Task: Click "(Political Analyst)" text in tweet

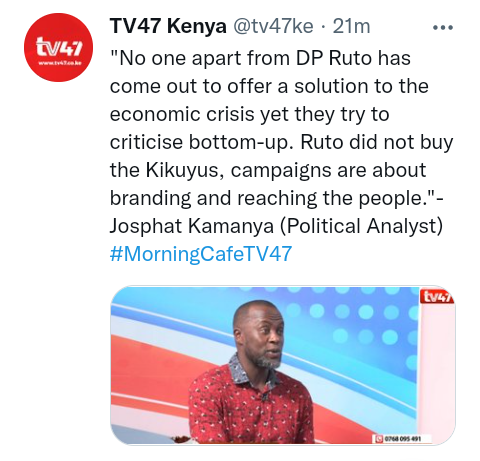Action: (361, 226)
